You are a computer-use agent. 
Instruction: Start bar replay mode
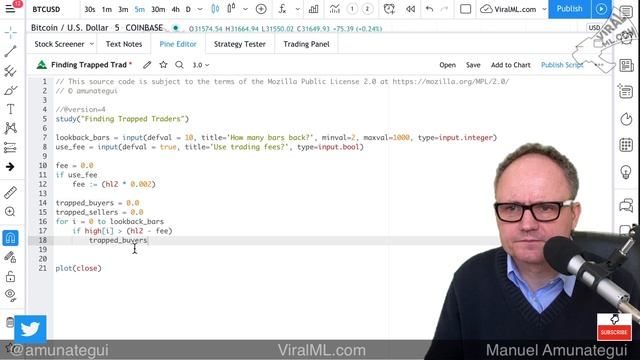click(410, 9)
